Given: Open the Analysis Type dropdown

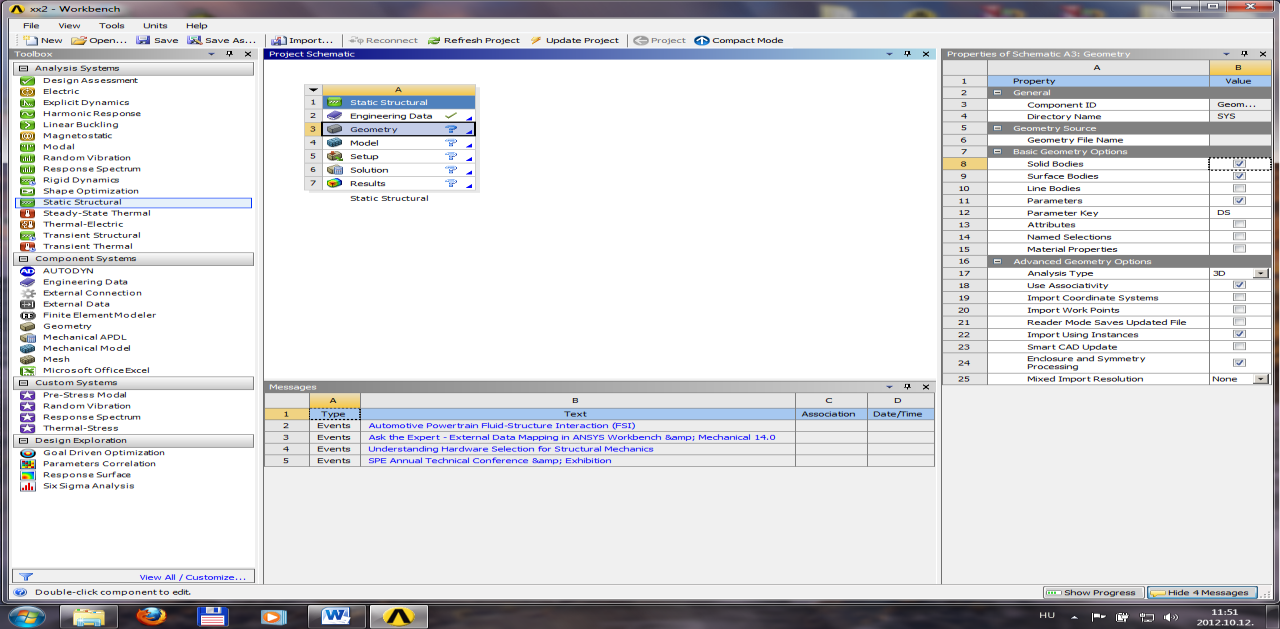Looking at the screenshot, I should coord(1260,273).
